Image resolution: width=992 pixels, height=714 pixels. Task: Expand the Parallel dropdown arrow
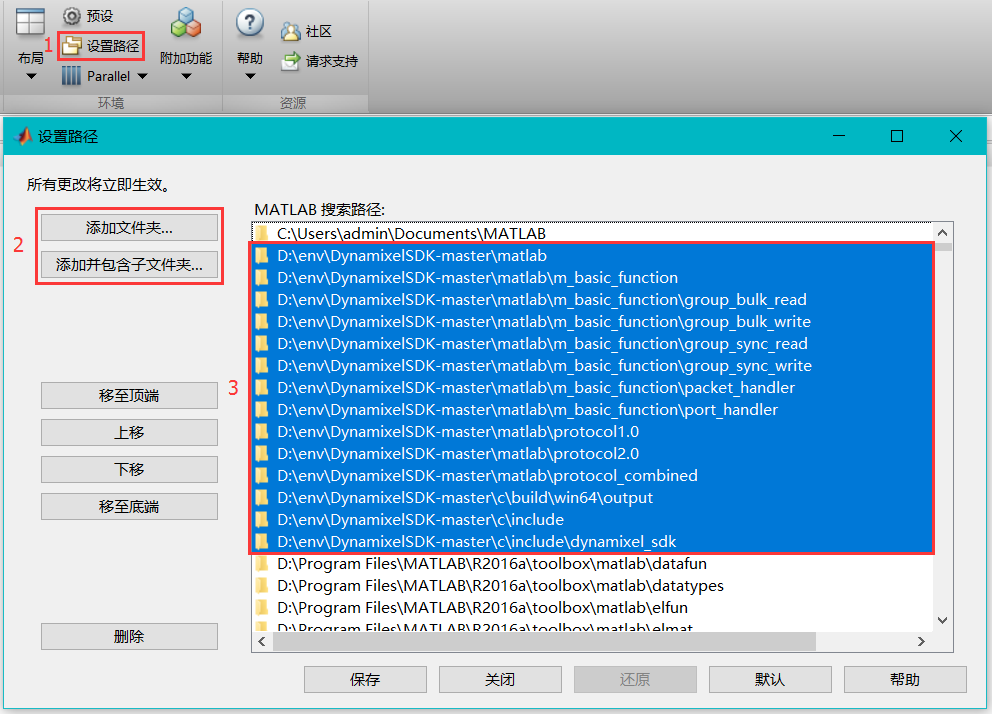pyautogui.click(x=142, y=76)
